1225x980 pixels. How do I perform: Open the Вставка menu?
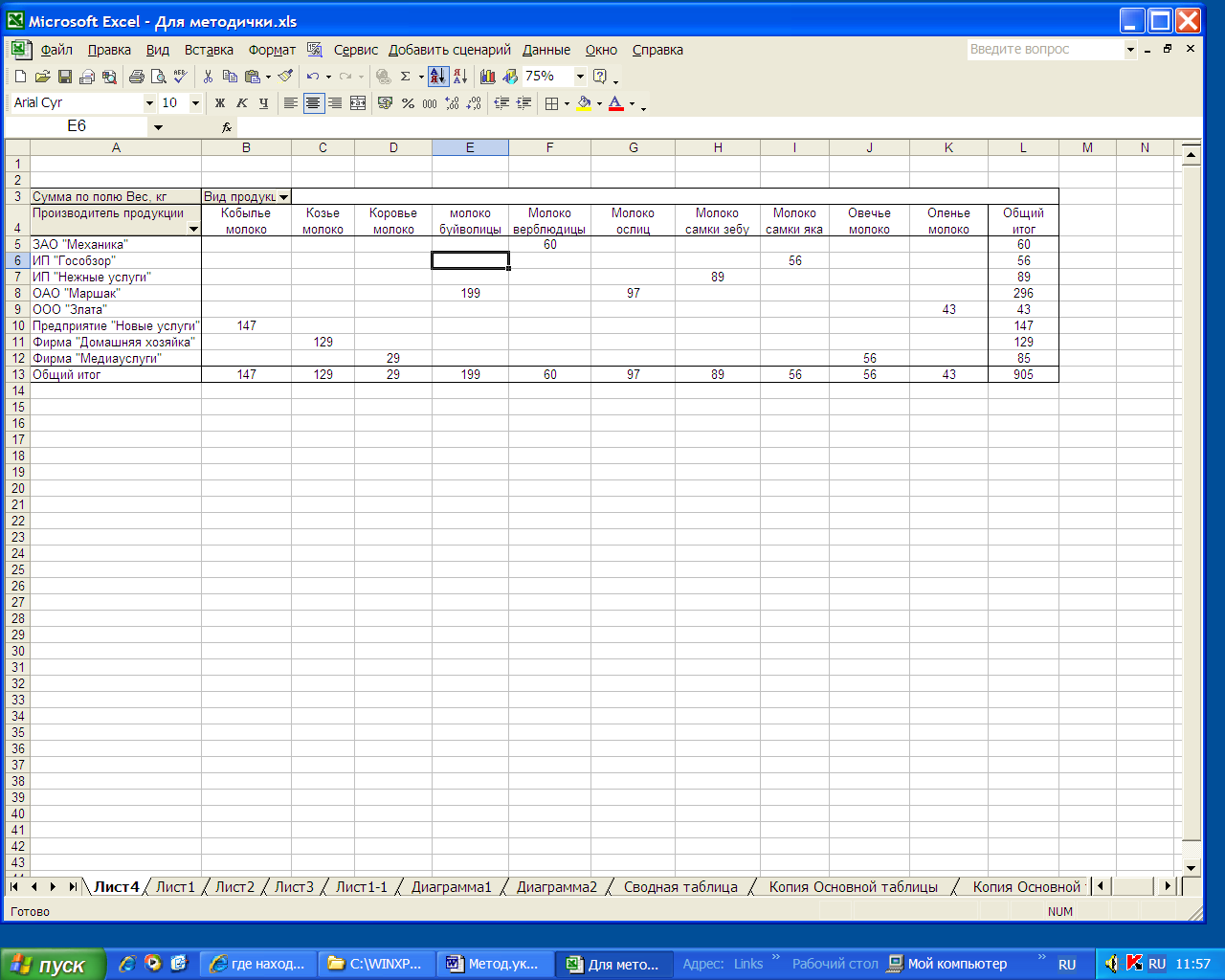[209, 50]
